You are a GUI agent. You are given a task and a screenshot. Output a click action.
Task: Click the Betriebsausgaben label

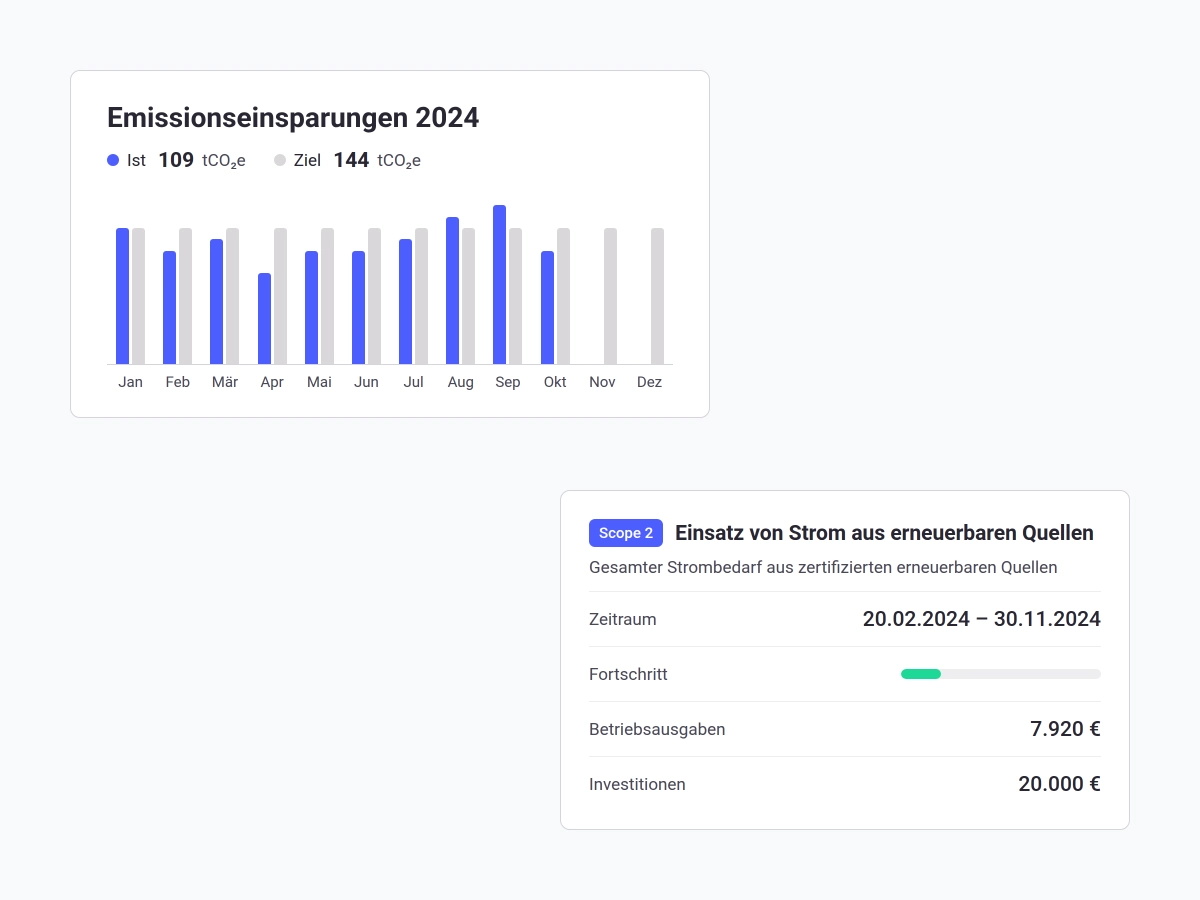[657, 729]
